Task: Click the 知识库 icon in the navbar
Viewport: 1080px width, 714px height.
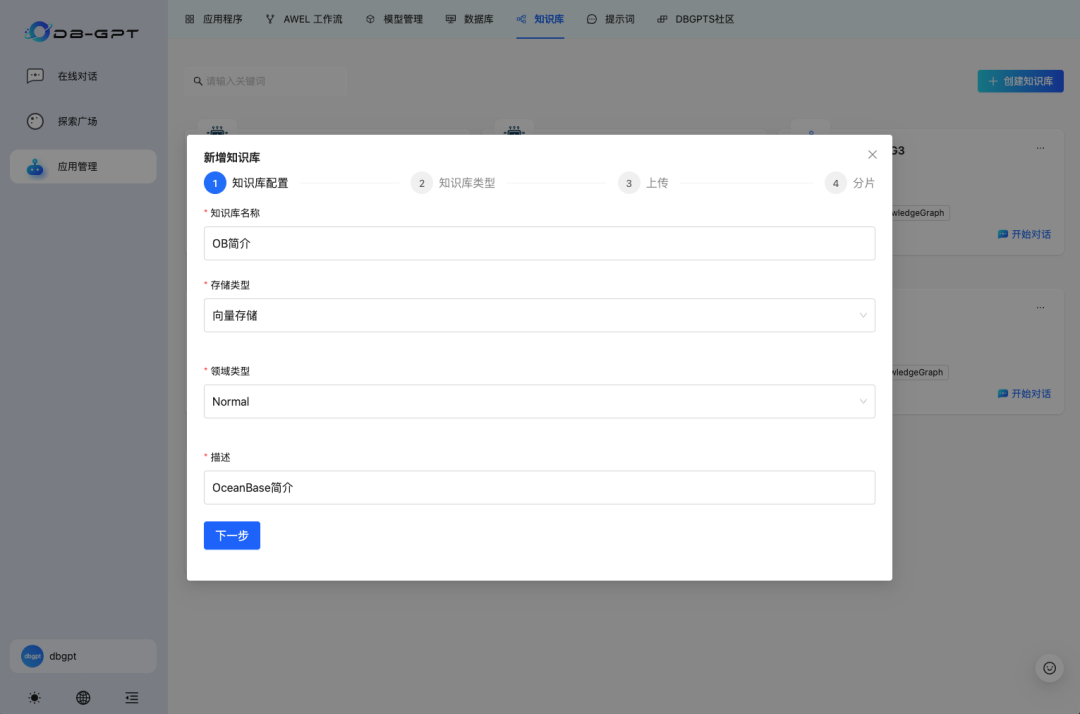Action: 521,18
